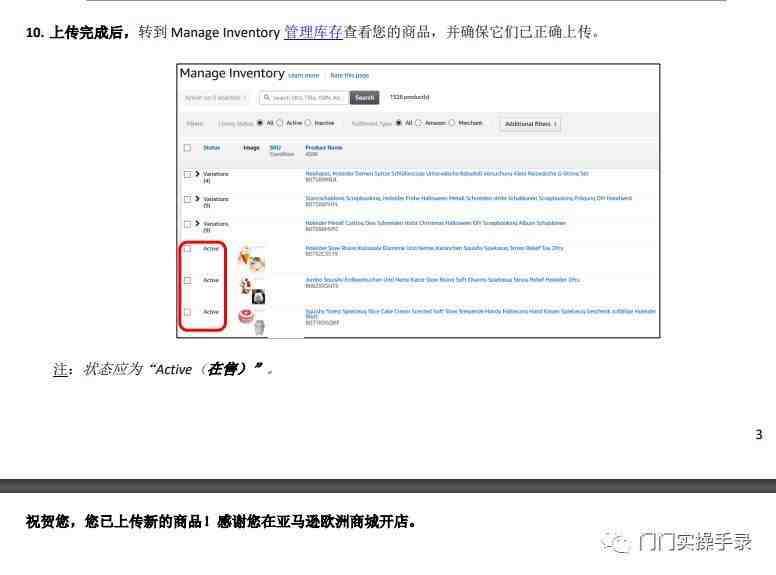
Task: Open the Jumbo Squishy product name link
Action: pos(442,280)
